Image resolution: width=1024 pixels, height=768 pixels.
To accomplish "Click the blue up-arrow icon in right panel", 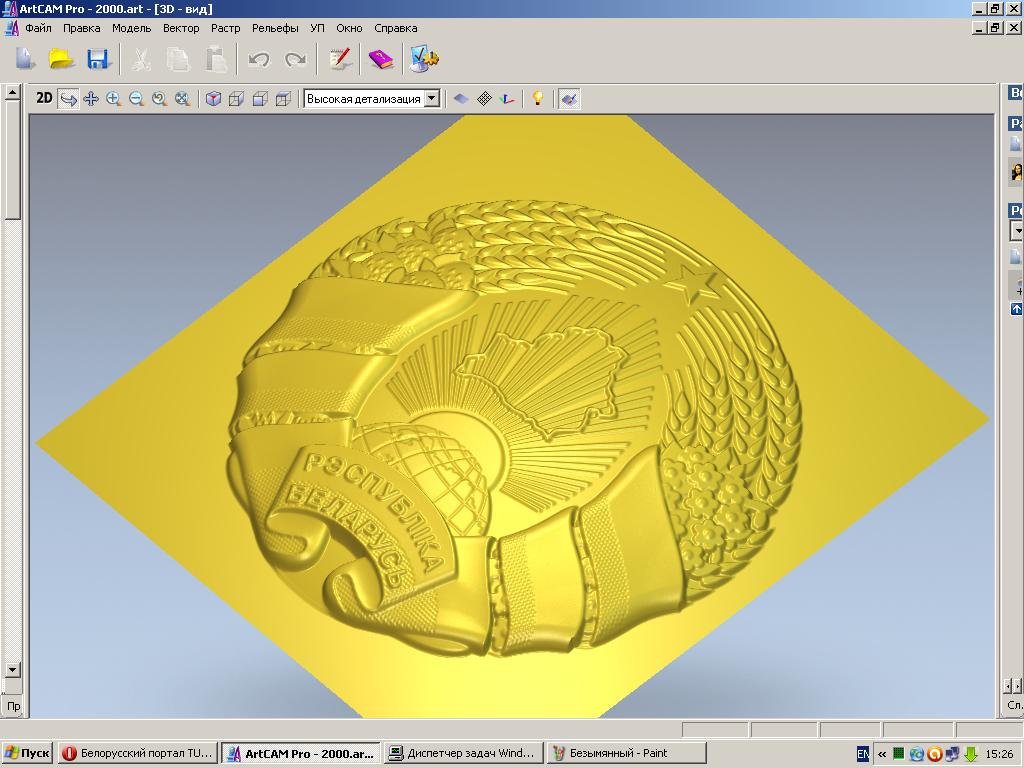I will click(1016, 308).
